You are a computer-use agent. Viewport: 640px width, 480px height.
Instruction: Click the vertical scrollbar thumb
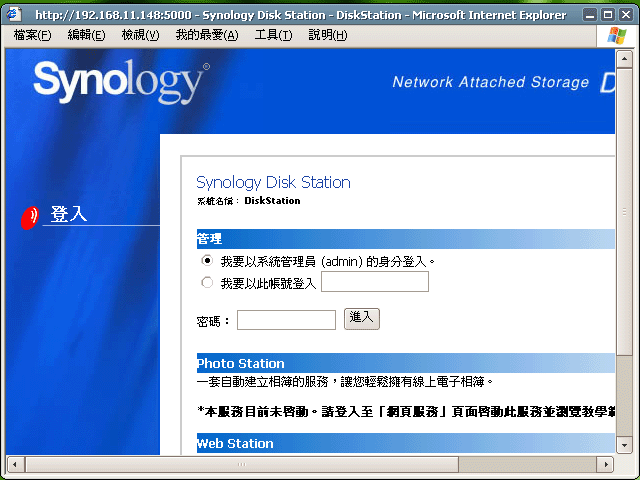click(624, 212)
